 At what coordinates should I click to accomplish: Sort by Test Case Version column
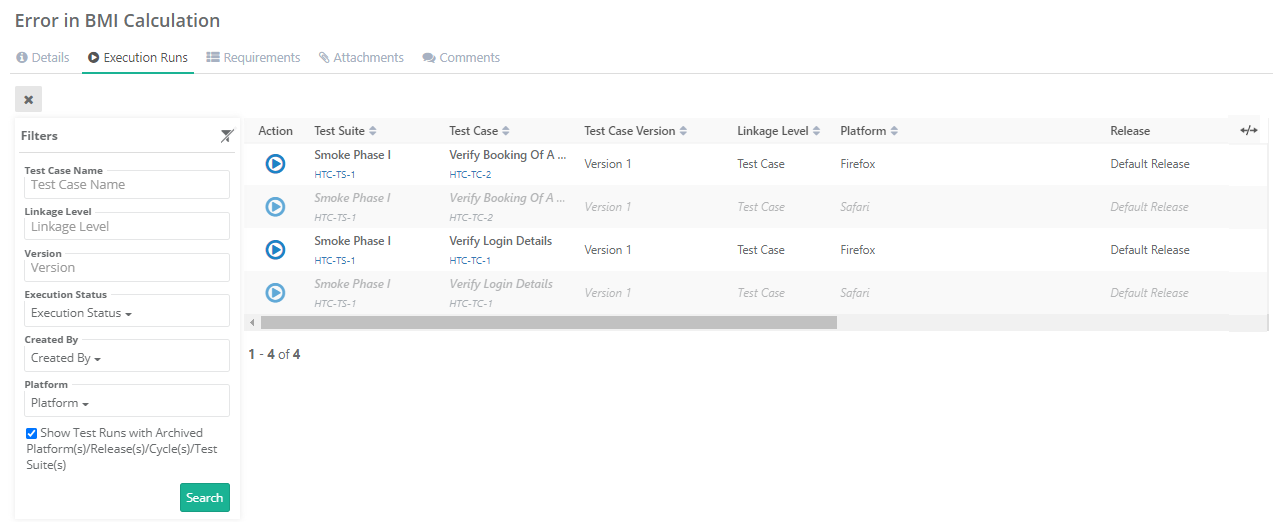636,131
